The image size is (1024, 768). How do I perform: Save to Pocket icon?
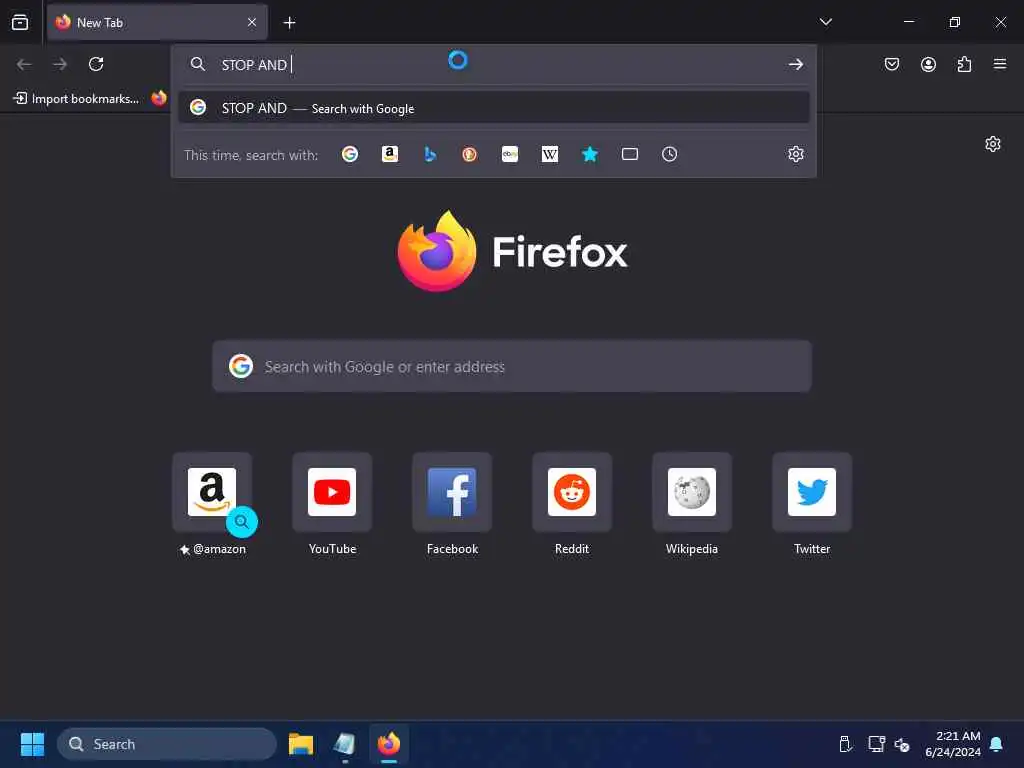pos(892,64)
